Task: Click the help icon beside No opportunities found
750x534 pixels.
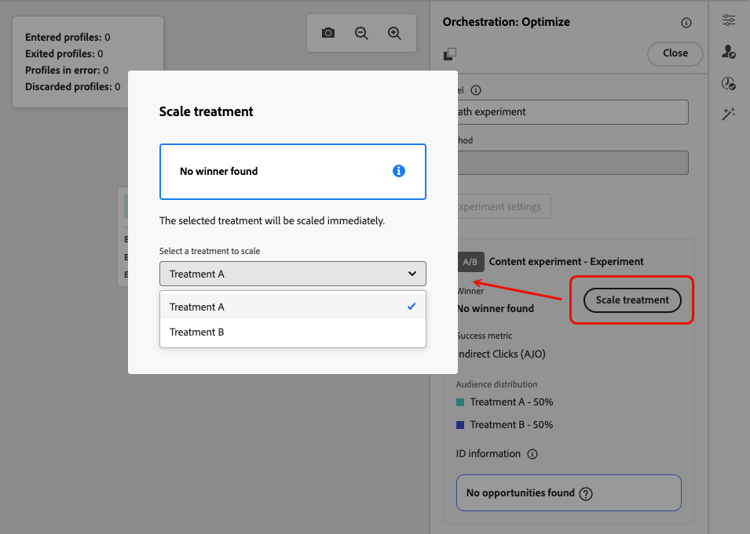Action: [x=586, y=493]
